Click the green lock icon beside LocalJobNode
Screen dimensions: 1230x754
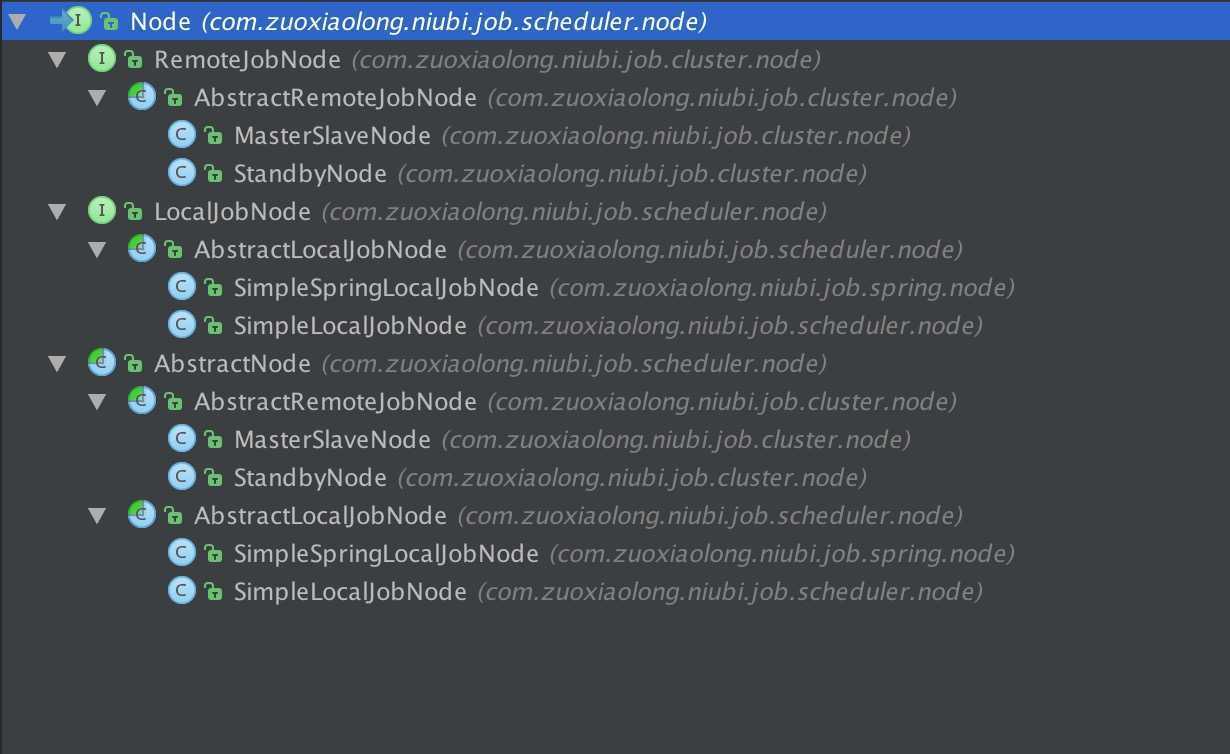[x=133, y=212]
